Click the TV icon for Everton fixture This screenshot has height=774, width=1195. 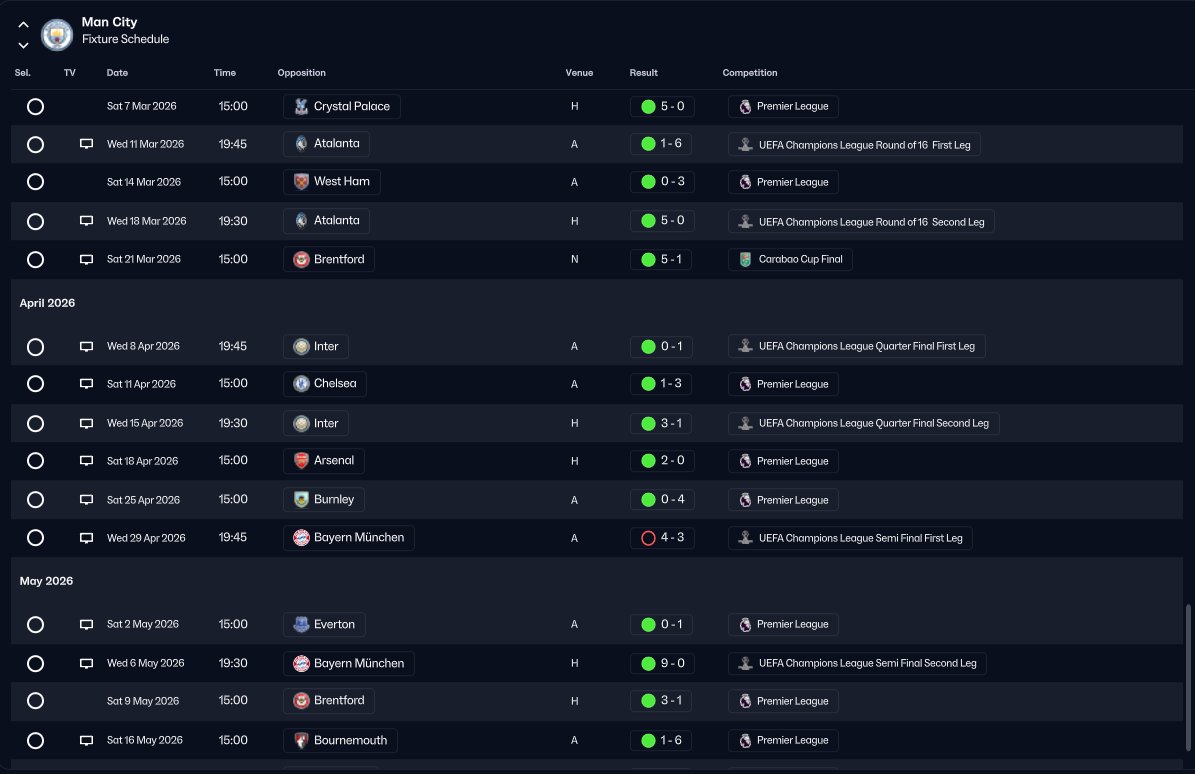coord(86,624)
